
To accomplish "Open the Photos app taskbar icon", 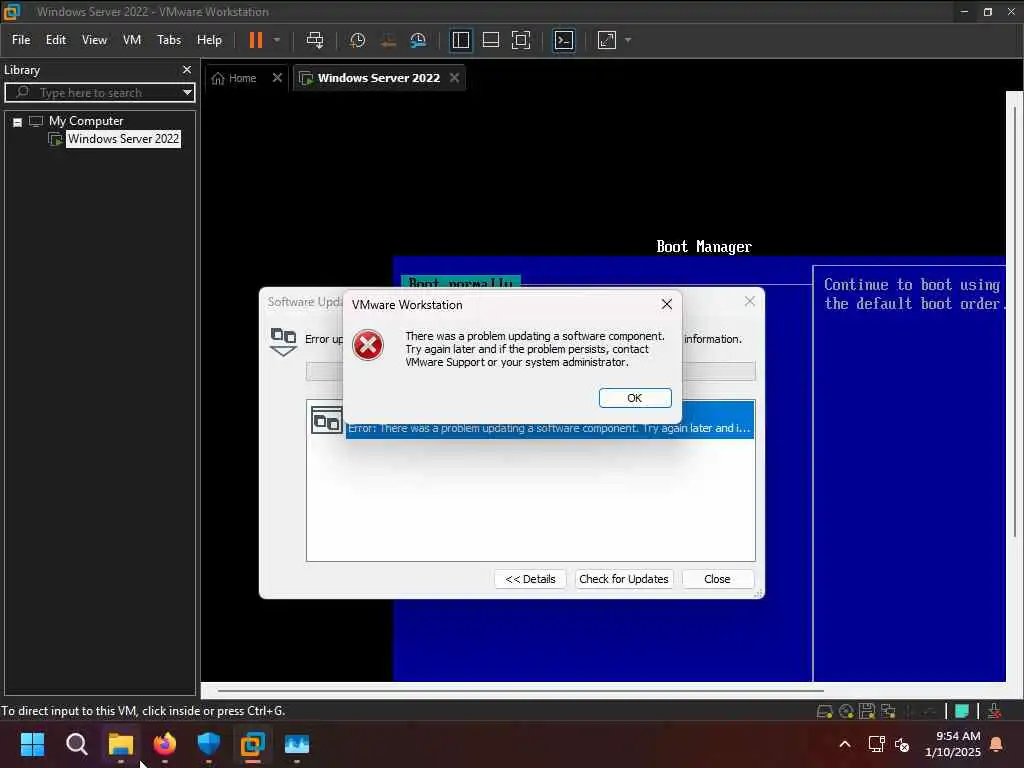I will pyautogui.click(x=297, y=744).
